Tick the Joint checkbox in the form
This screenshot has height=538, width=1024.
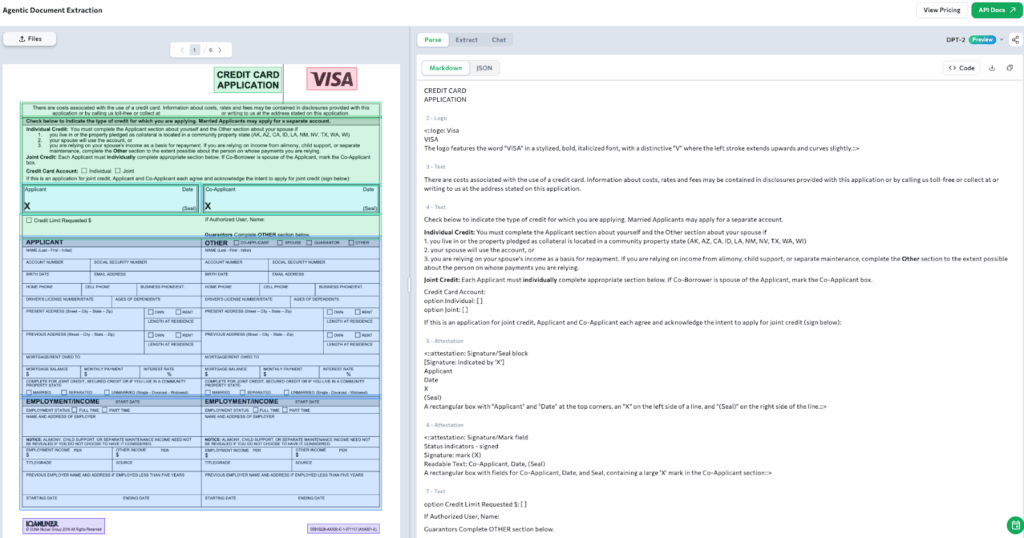[x=119, y=171]
